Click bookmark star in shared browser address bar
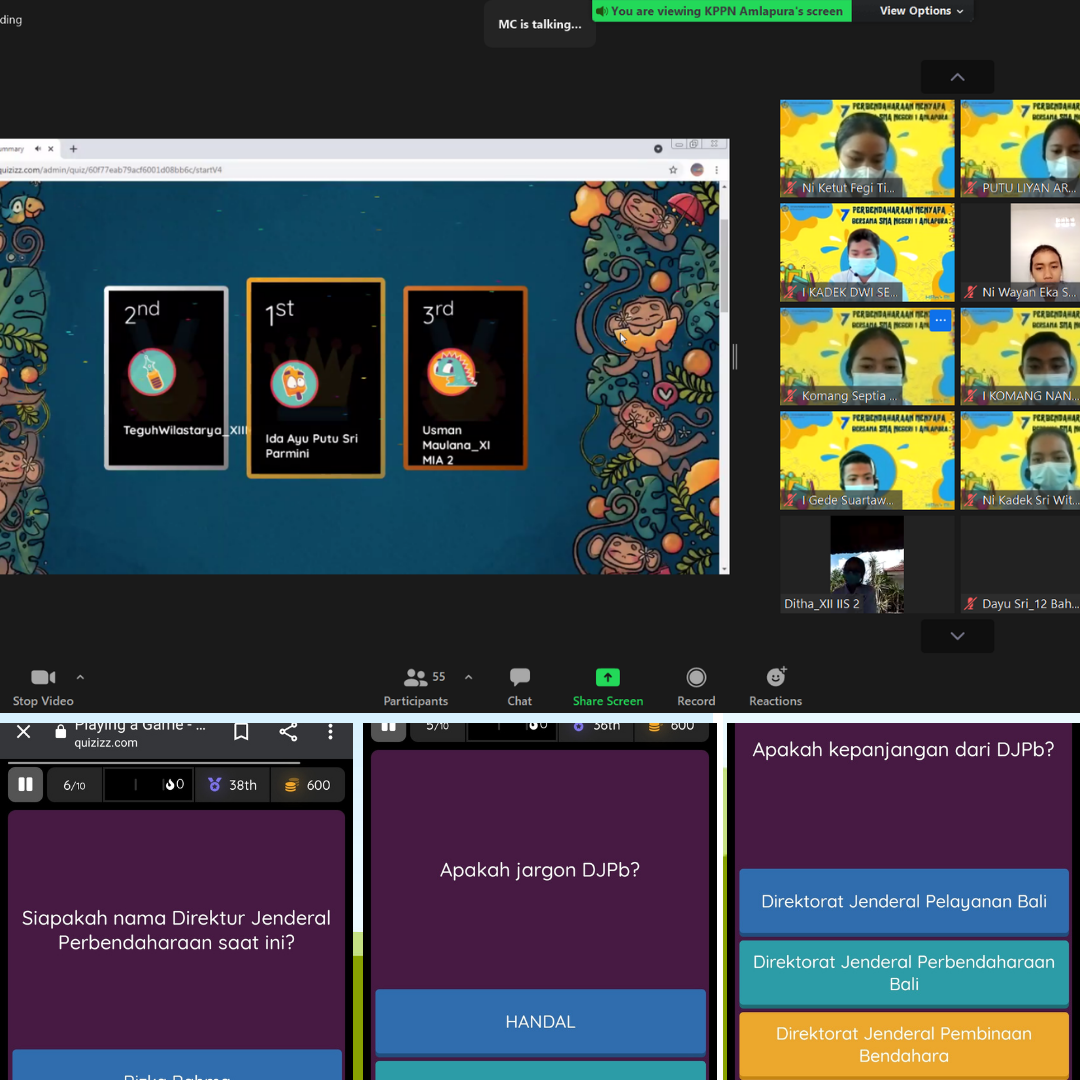The width and height of the screenshot is (1080, 1080). 673,169
